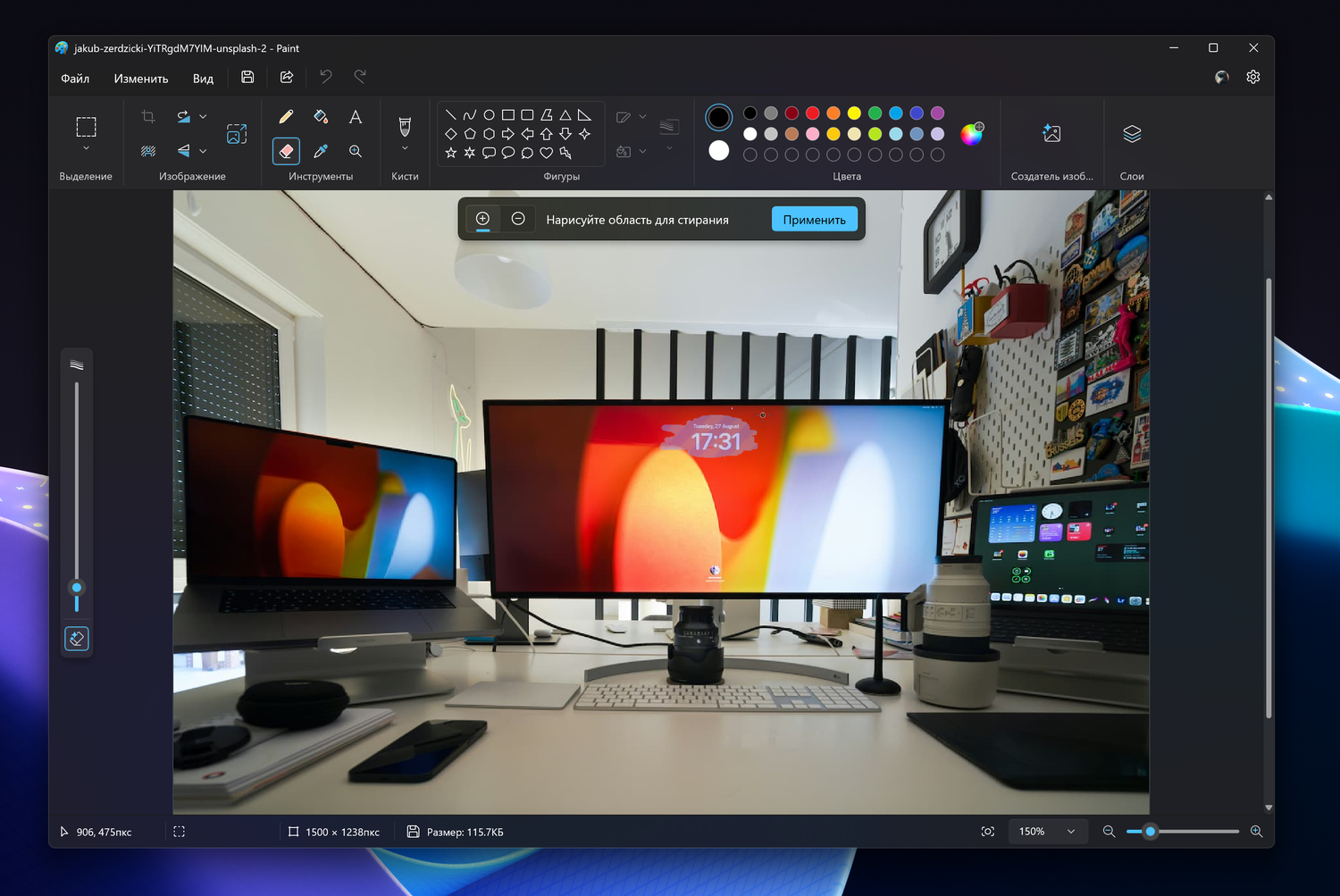The height and width of the screenshot is (896, 1340).
Task: Click the user account avatar
Action: (x=1222, y=78)
